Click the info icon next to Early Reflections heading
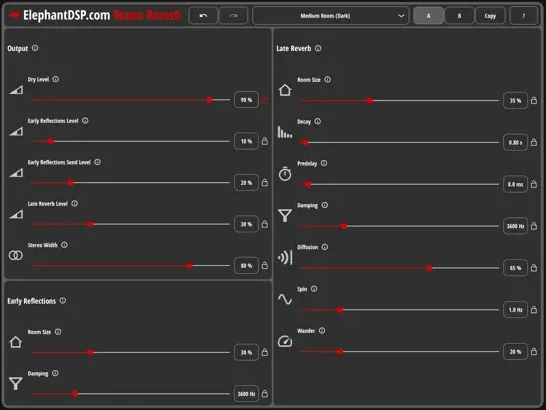 pyautogui.click(x=63, y=300)
